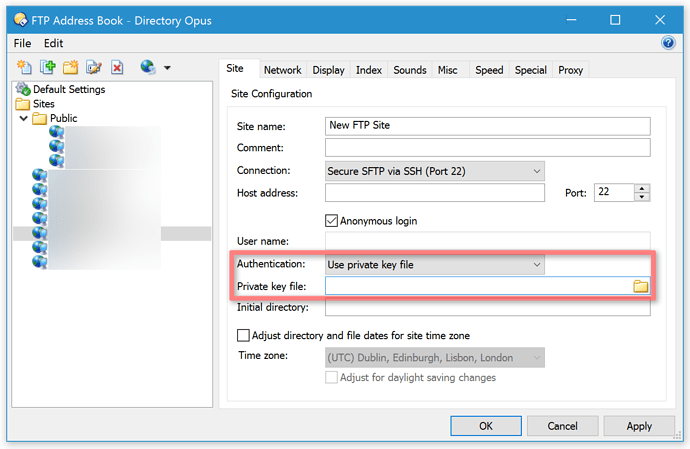The width and height of the screenshot is (690, 449).
Task: Collapse the Public folder chevron
Action: click(24, 118)
